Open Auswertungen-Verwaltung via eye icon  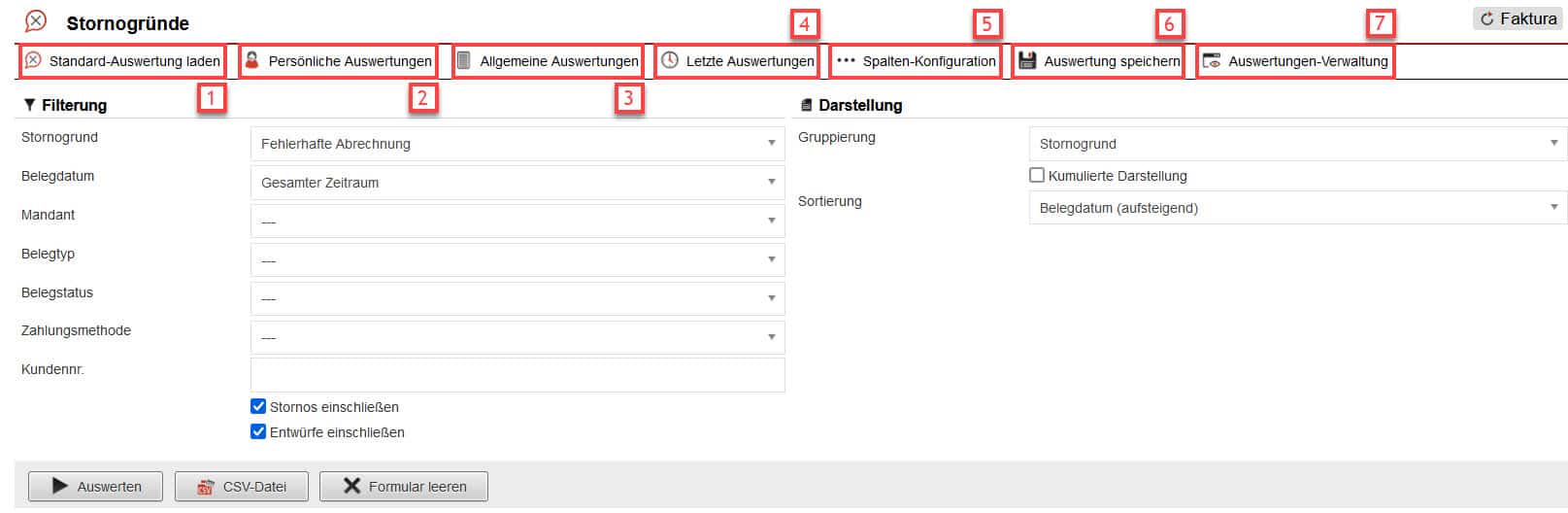click(1212, 60)
